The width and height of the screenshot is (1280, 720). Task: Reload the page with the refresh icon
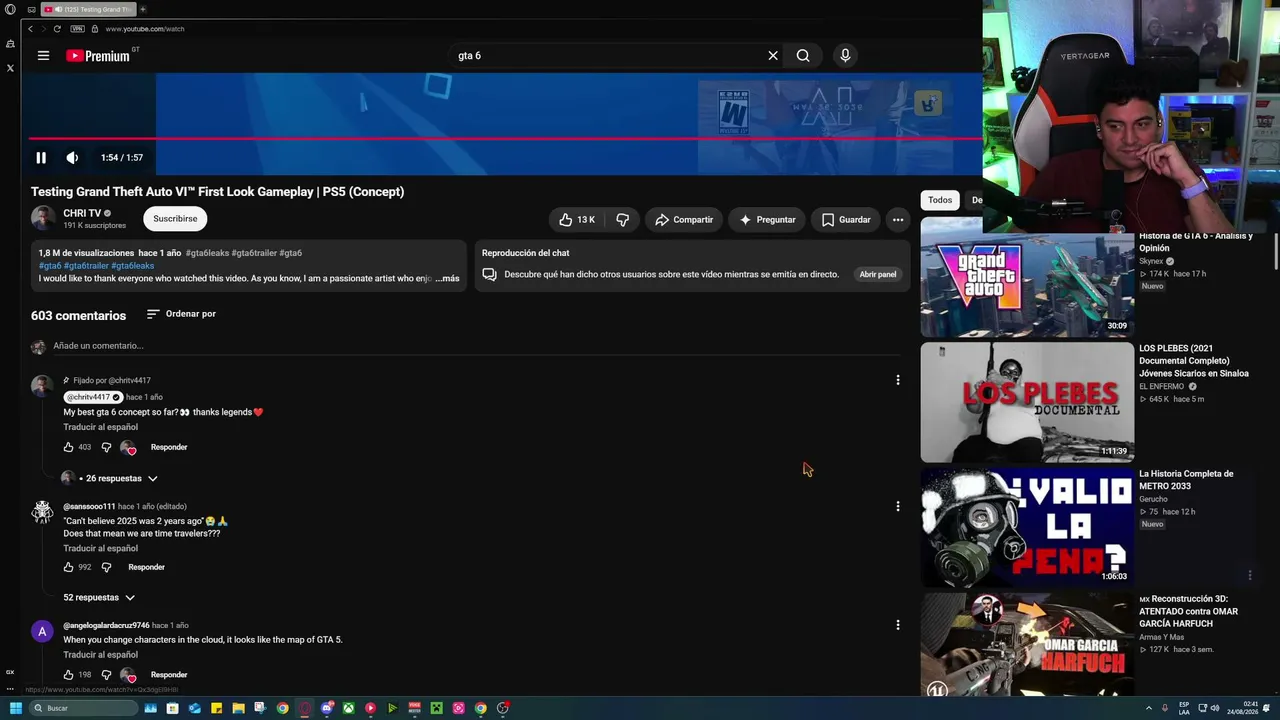(57, 29)
